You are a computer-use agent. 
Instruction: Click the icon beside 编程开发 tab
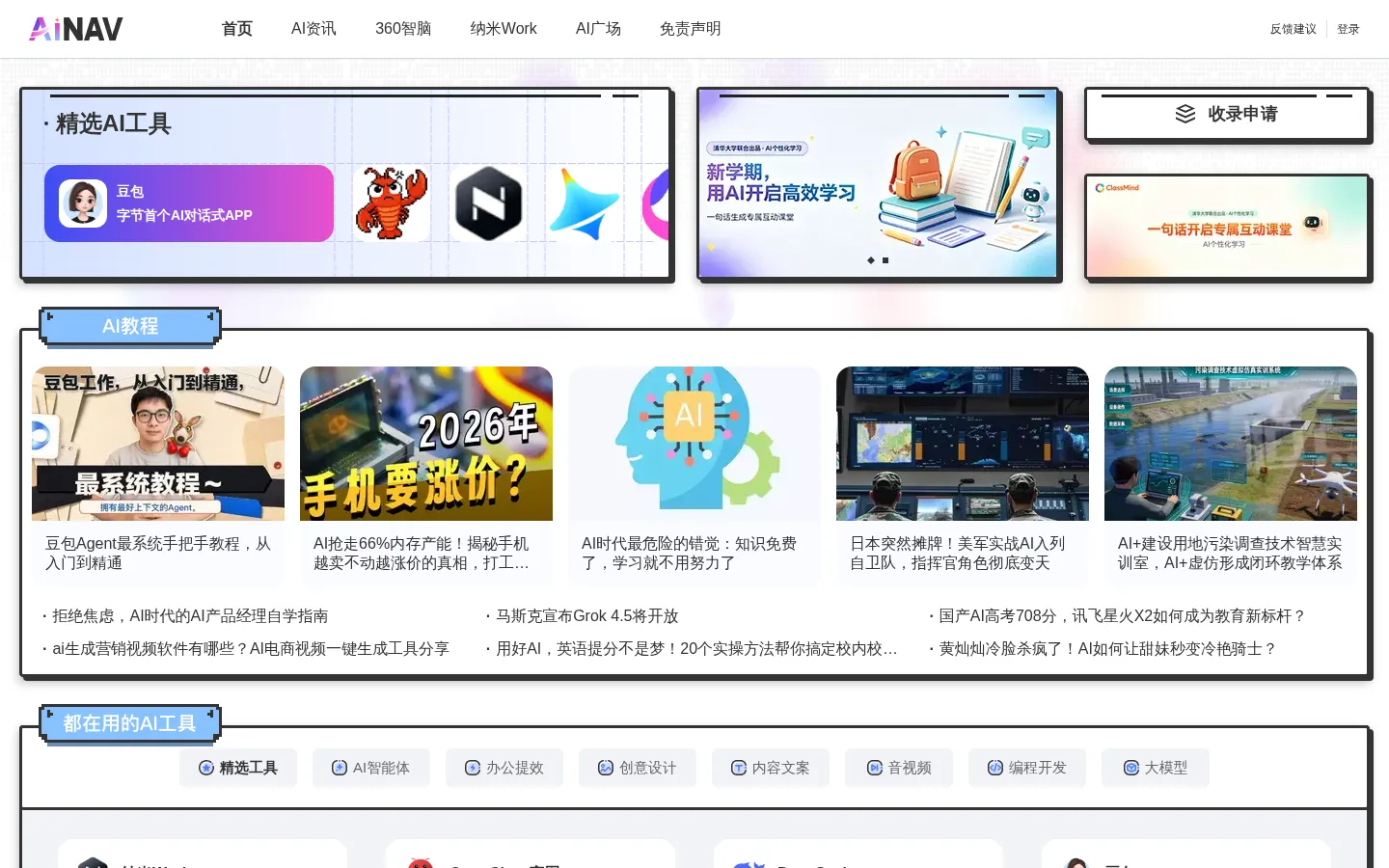click(x=995, y=768)
